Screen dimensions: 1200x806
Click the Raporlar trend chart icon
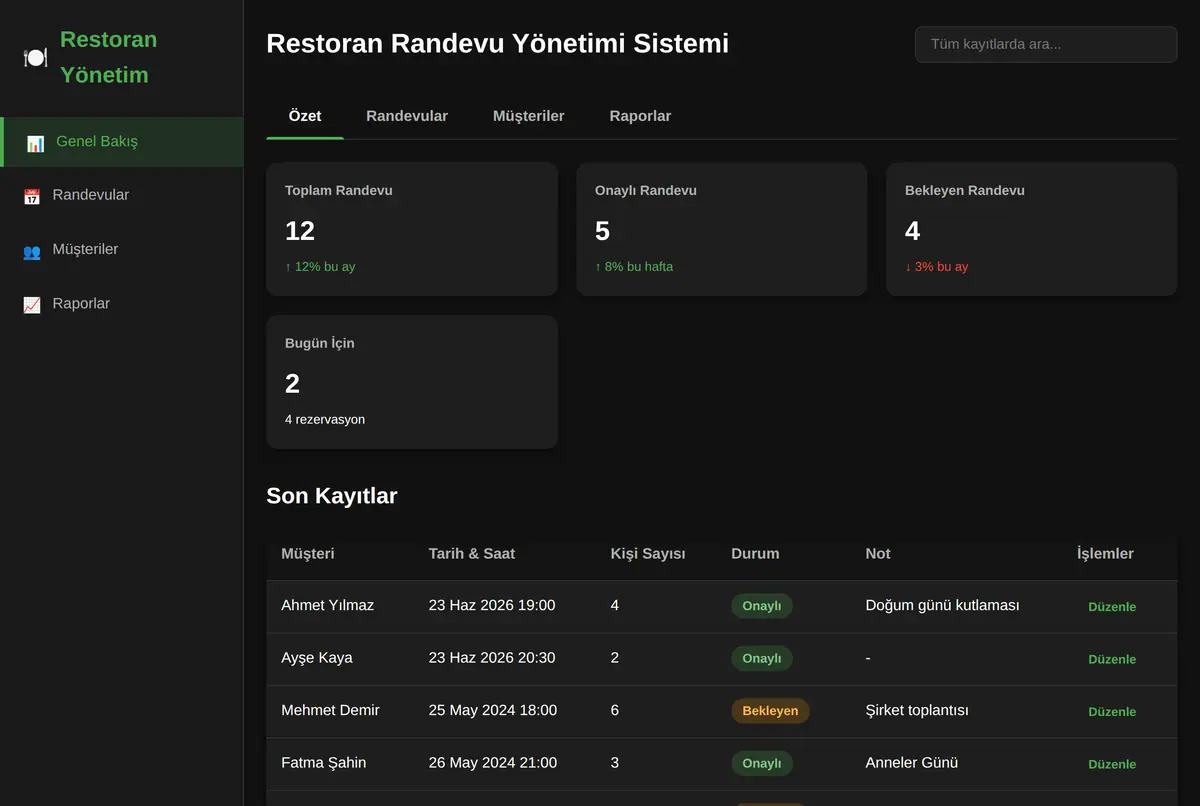32,304
